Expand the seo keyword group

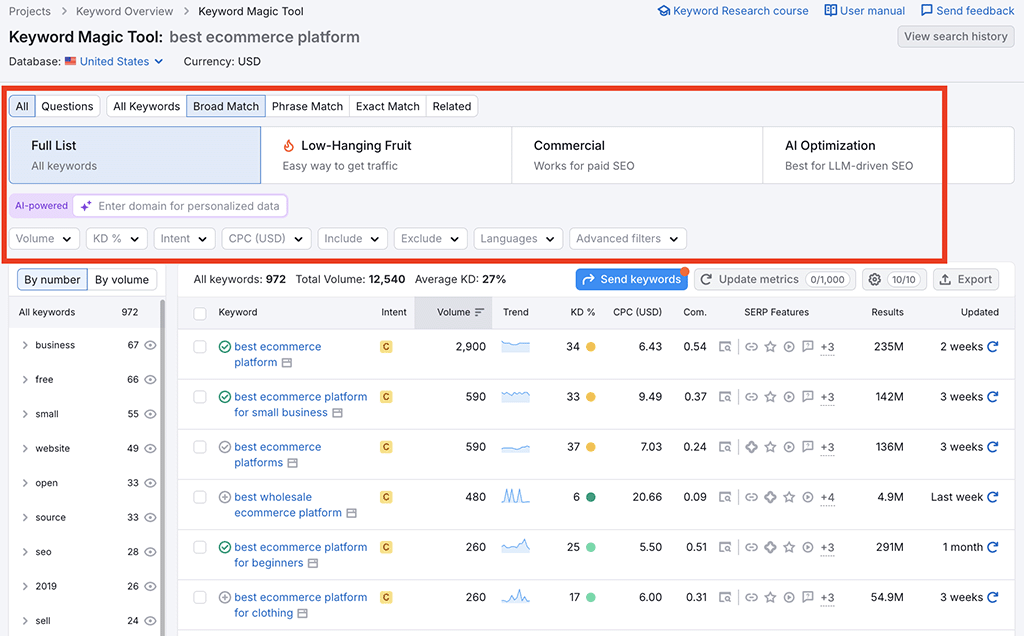[25, 552]
